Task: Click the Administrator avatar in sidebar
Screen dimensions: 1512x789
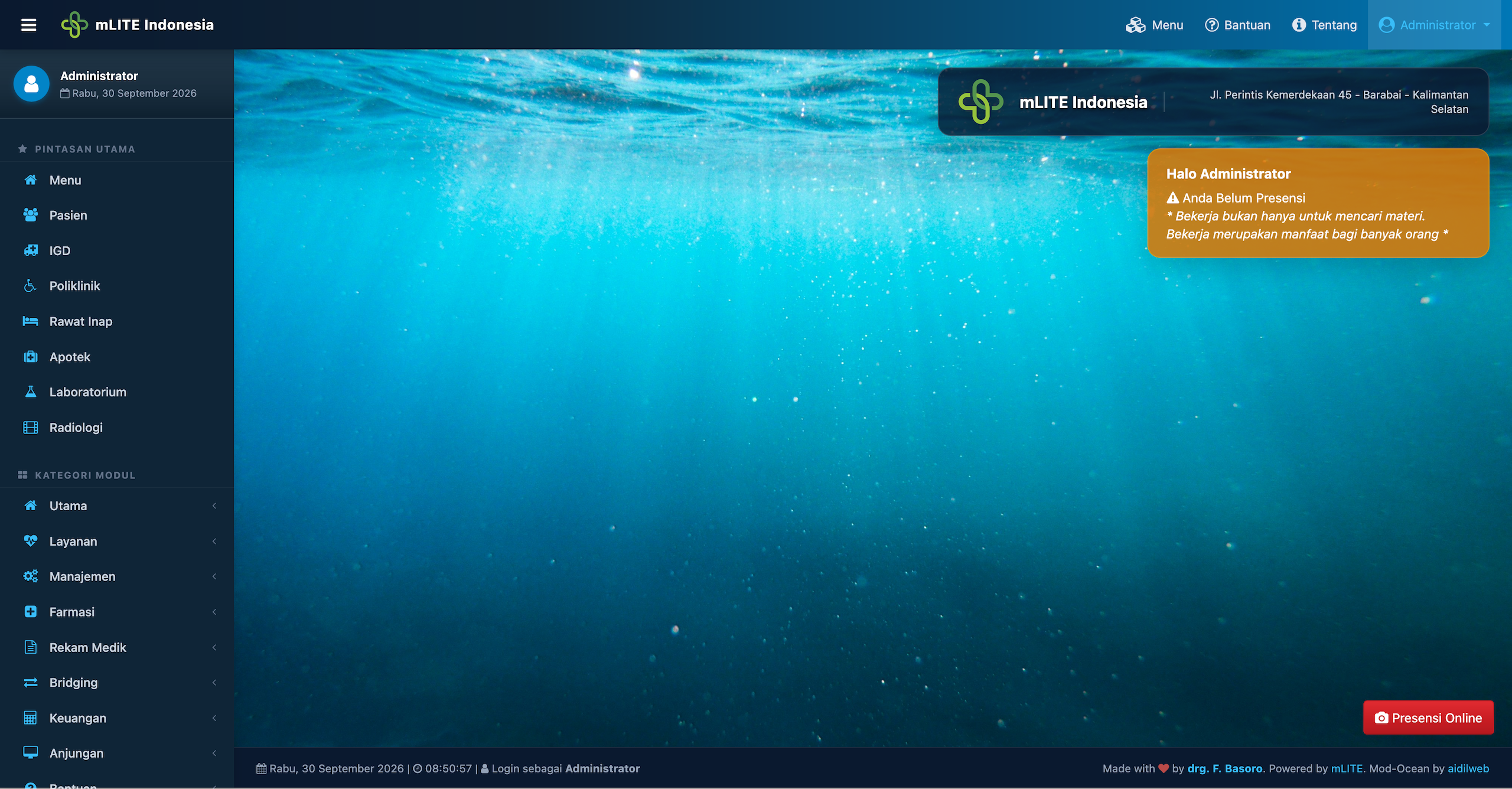Action: (31, 84)
